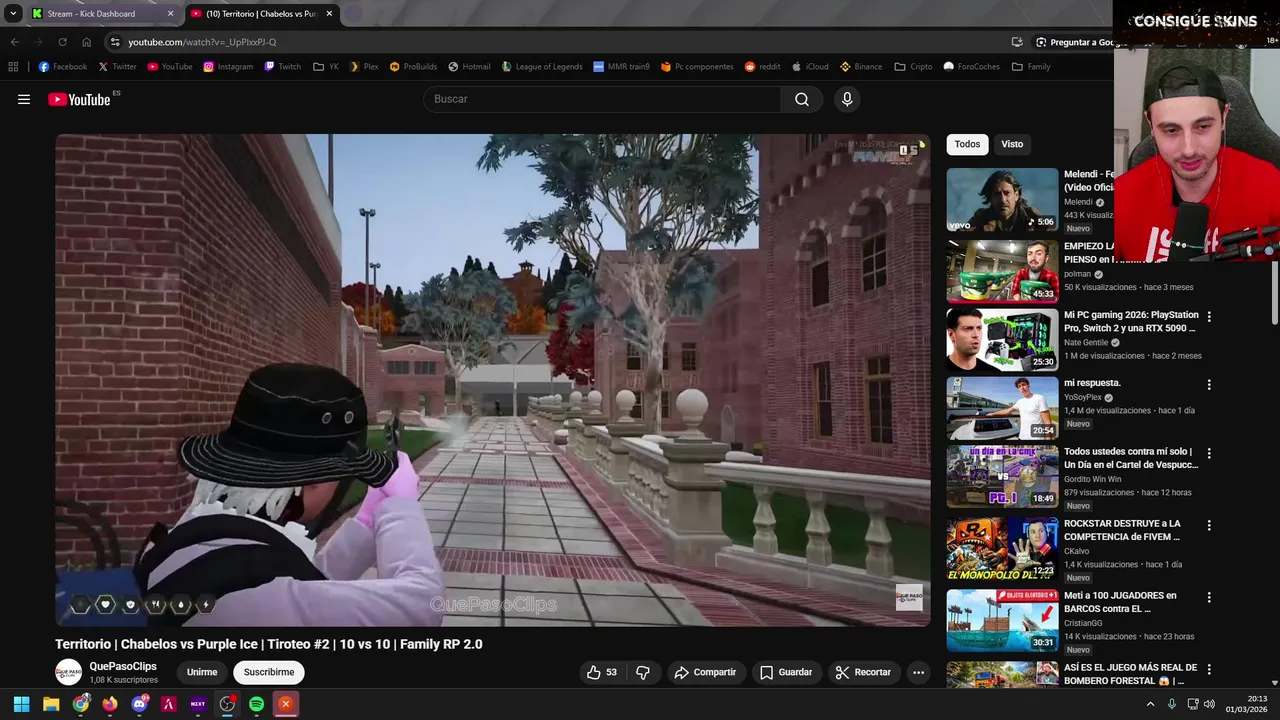Open the Facebook bookmark

[63, 67]
